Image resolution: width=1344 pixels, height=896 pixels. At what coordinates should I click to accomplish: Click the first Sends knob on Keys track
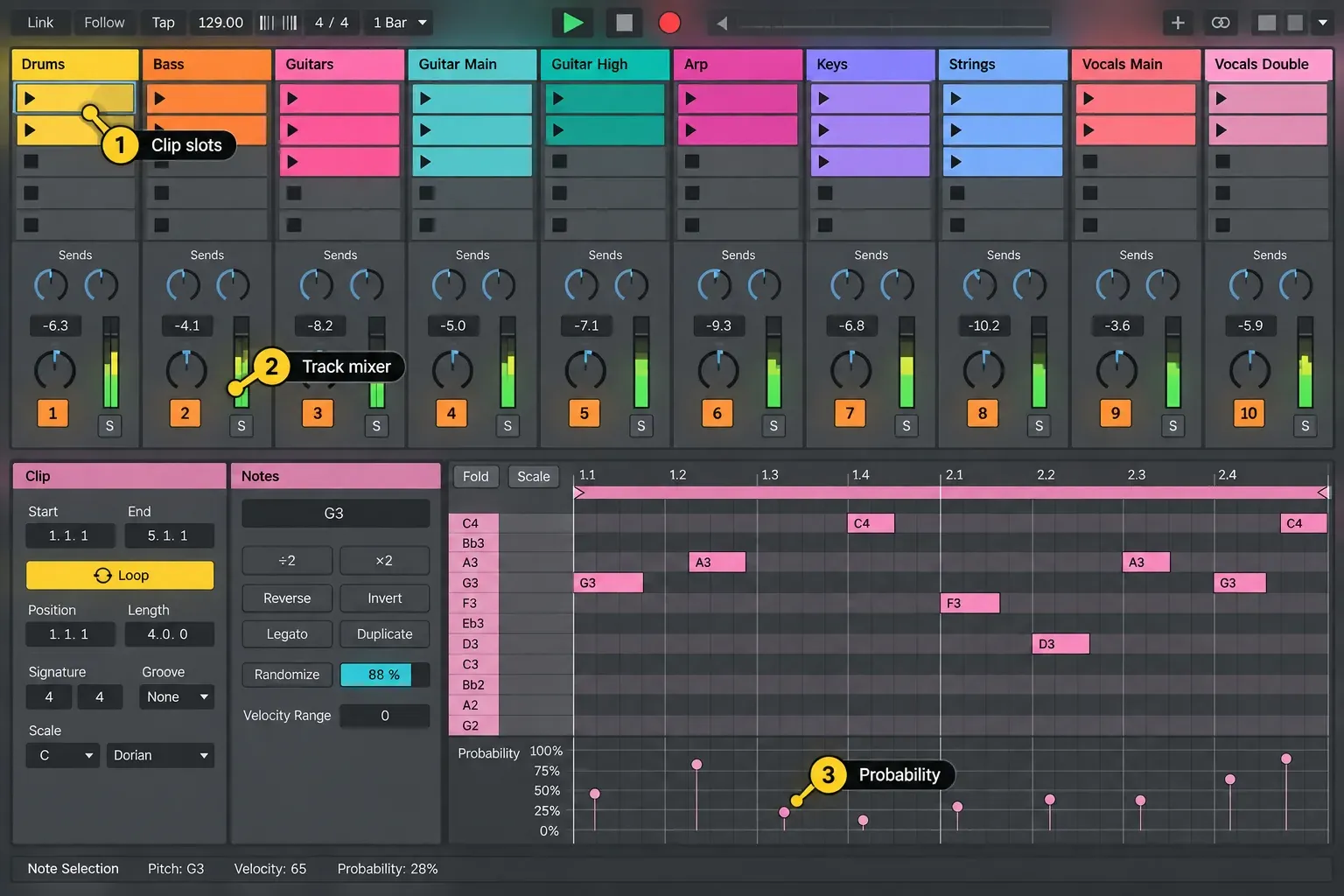[847, 285]
